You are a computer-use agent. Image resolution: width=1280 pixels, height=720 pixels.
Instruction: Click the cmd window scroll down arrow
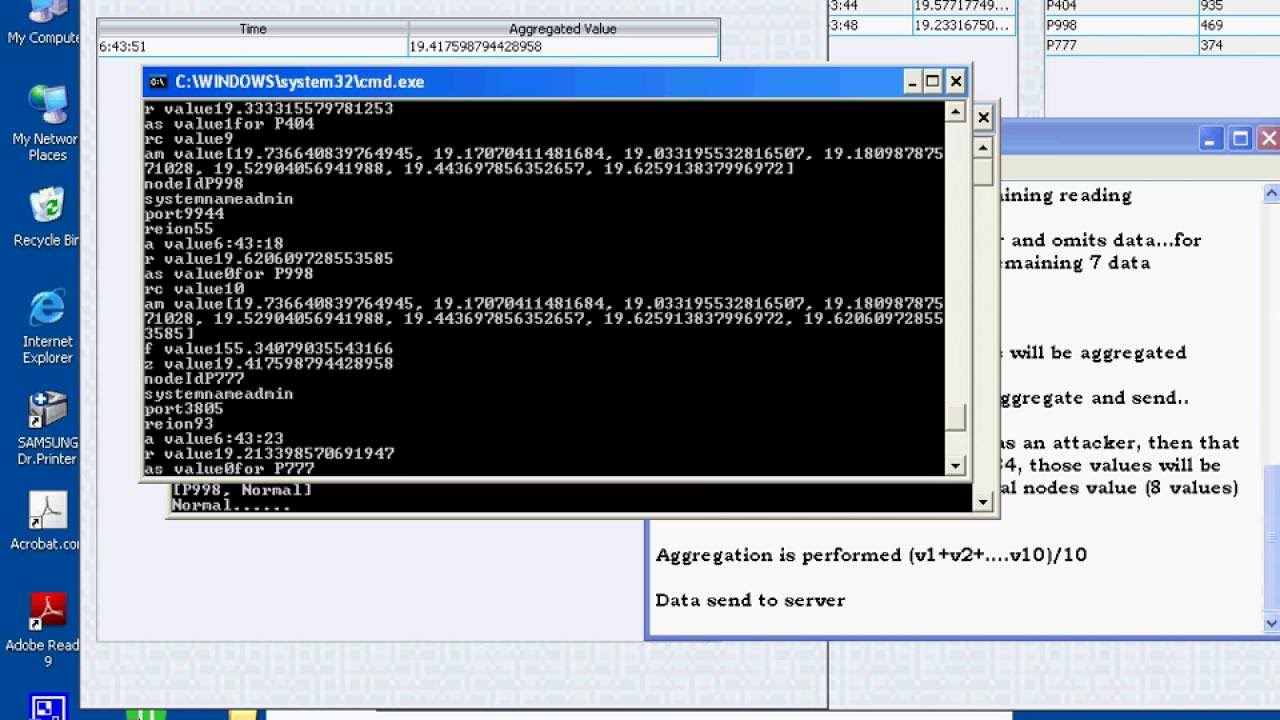coord(955,465)
